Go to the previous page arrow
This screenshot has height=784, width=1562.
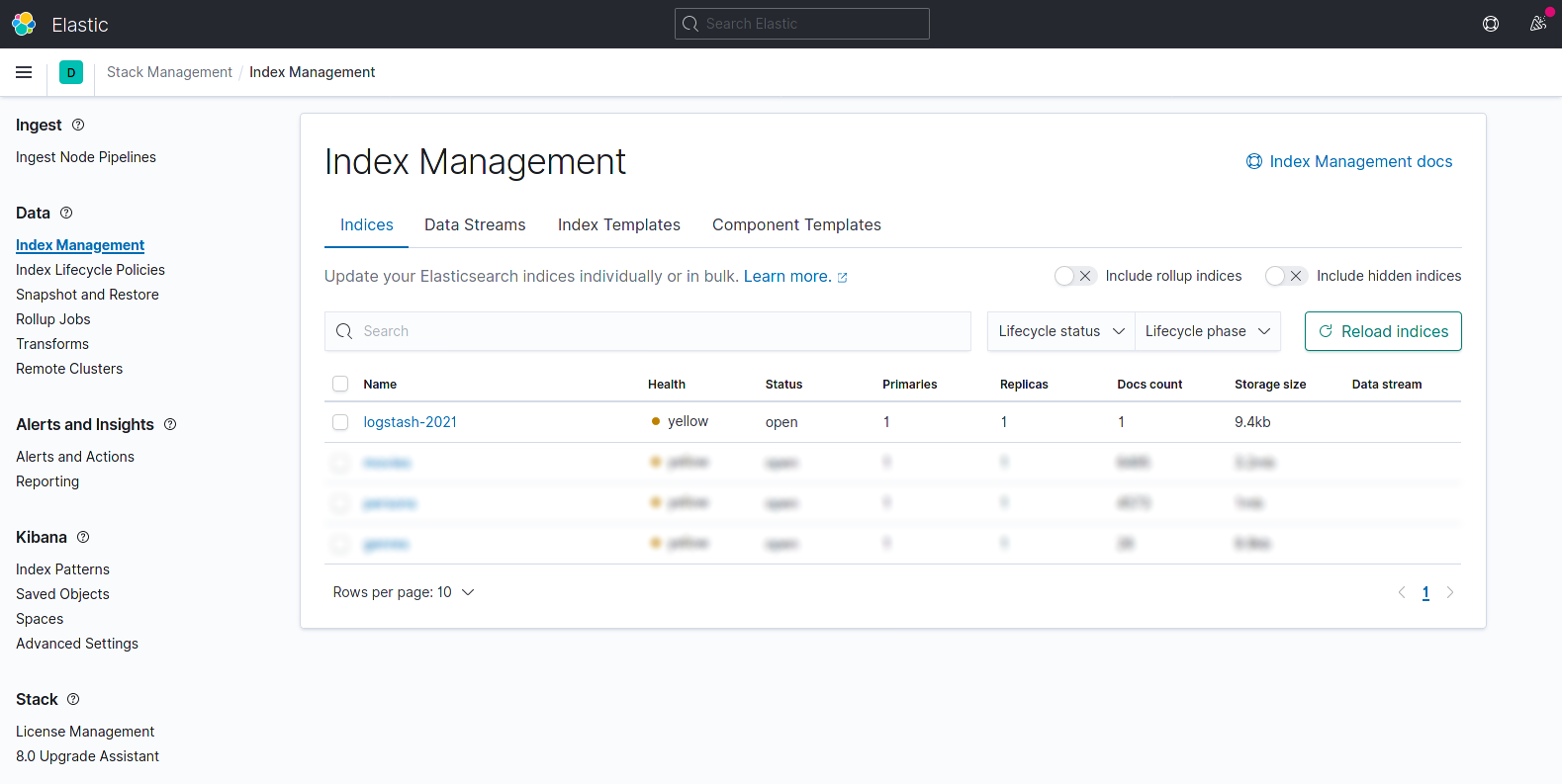1402,592
